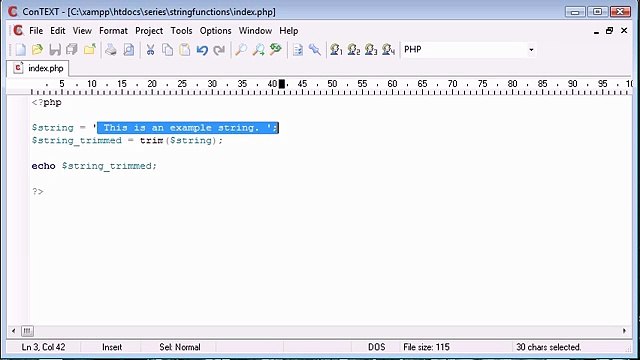Click the Close file folder icon
640x360 pixels.
tap(89, 50)
